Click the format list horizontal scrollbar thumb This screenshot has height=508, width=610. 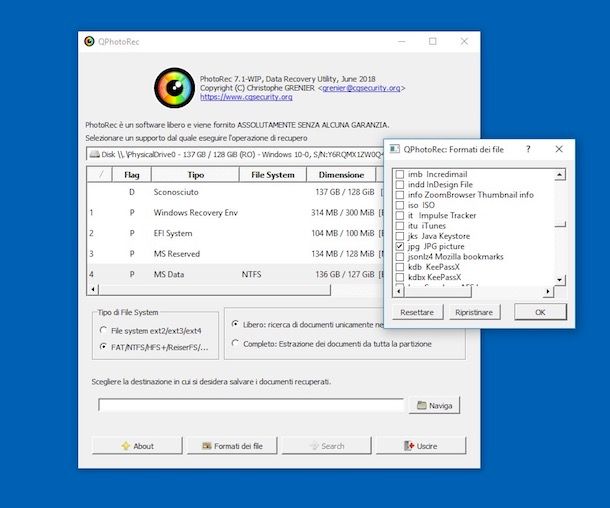point(437,291)
